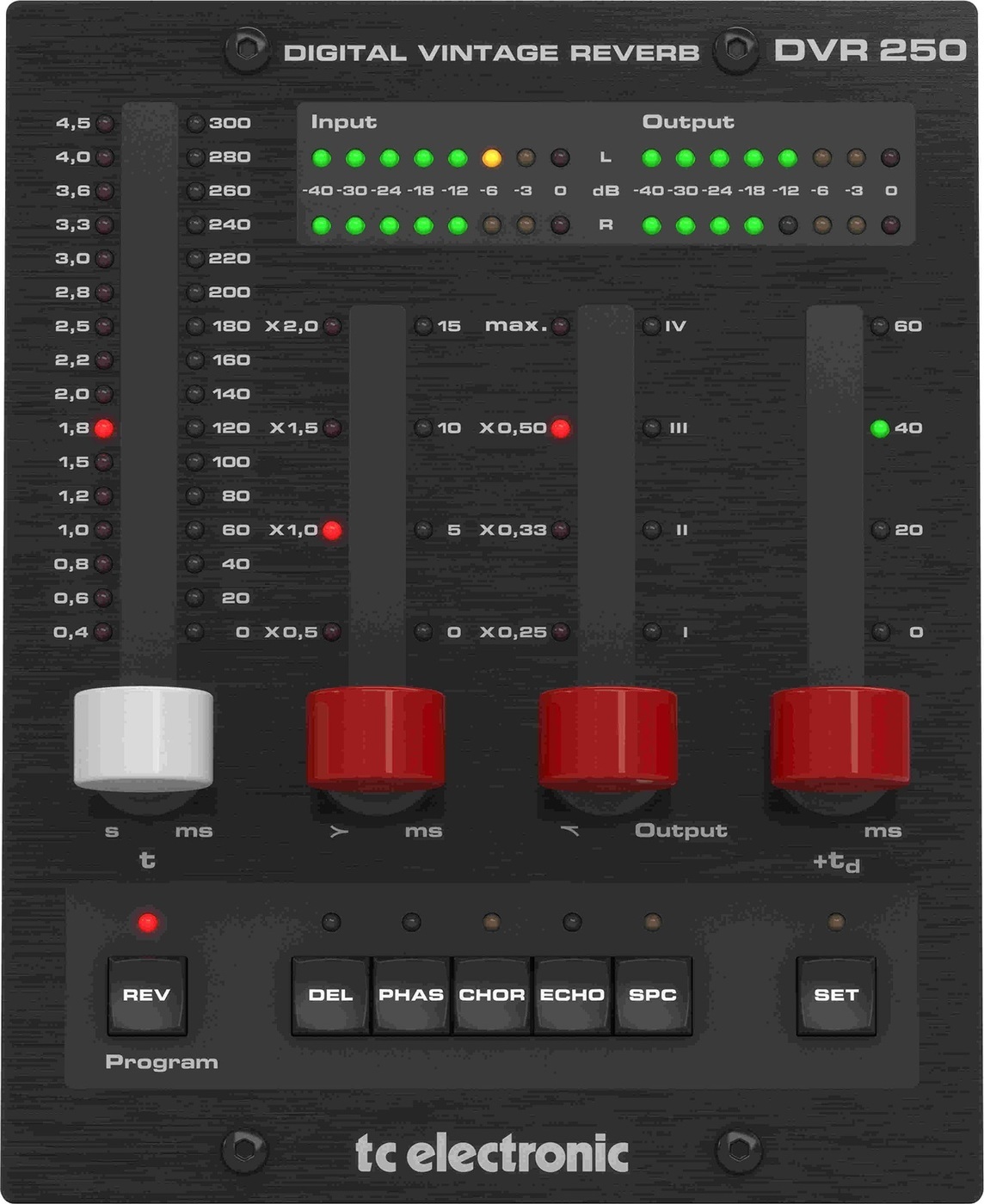Click the yellow -6 dB input LED
984x1204 pixels.
(491, 158)
